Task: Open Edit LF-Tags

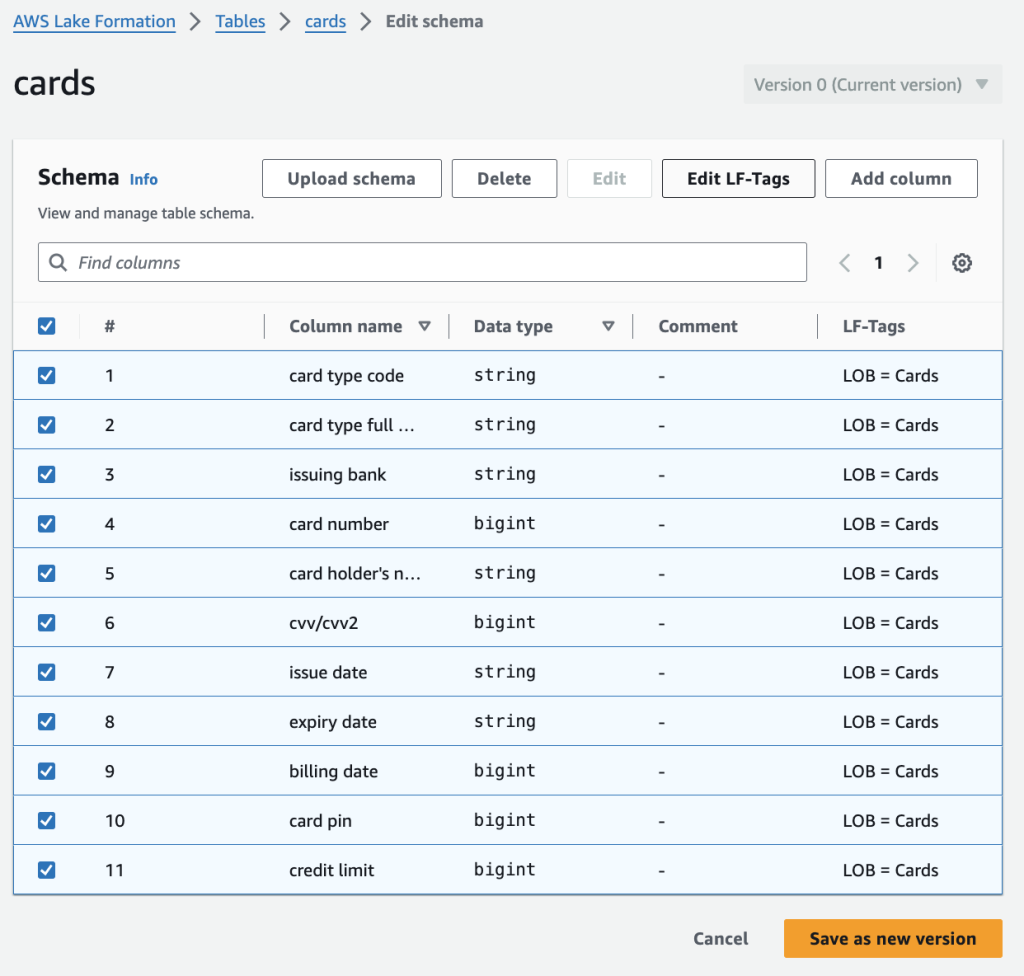Action: 739,178
